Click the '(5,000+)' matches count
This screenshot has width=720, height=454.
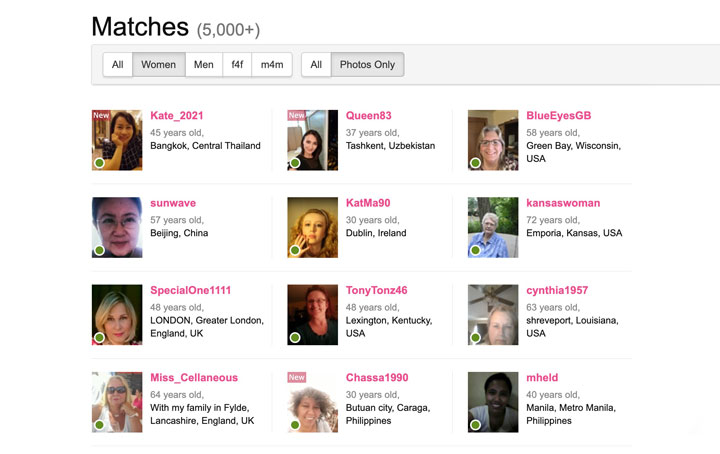[228, 30]
